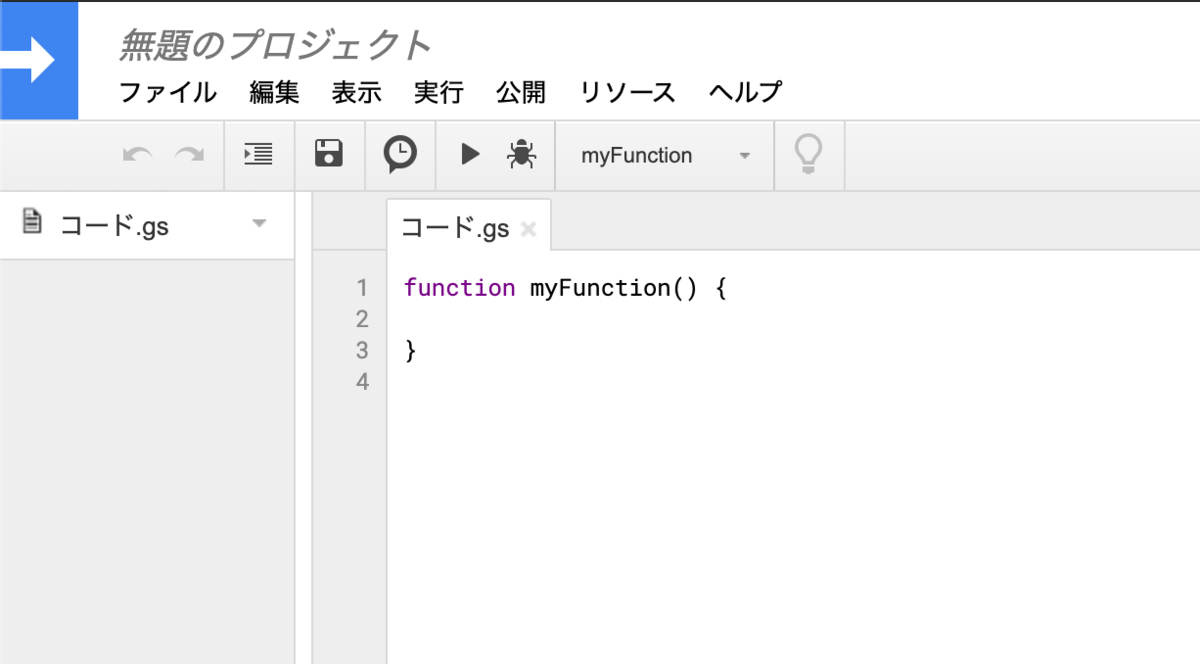This screenshot has width=1200, height=664.
Task: Open the ファイル menu
Action: coord(166,92)
